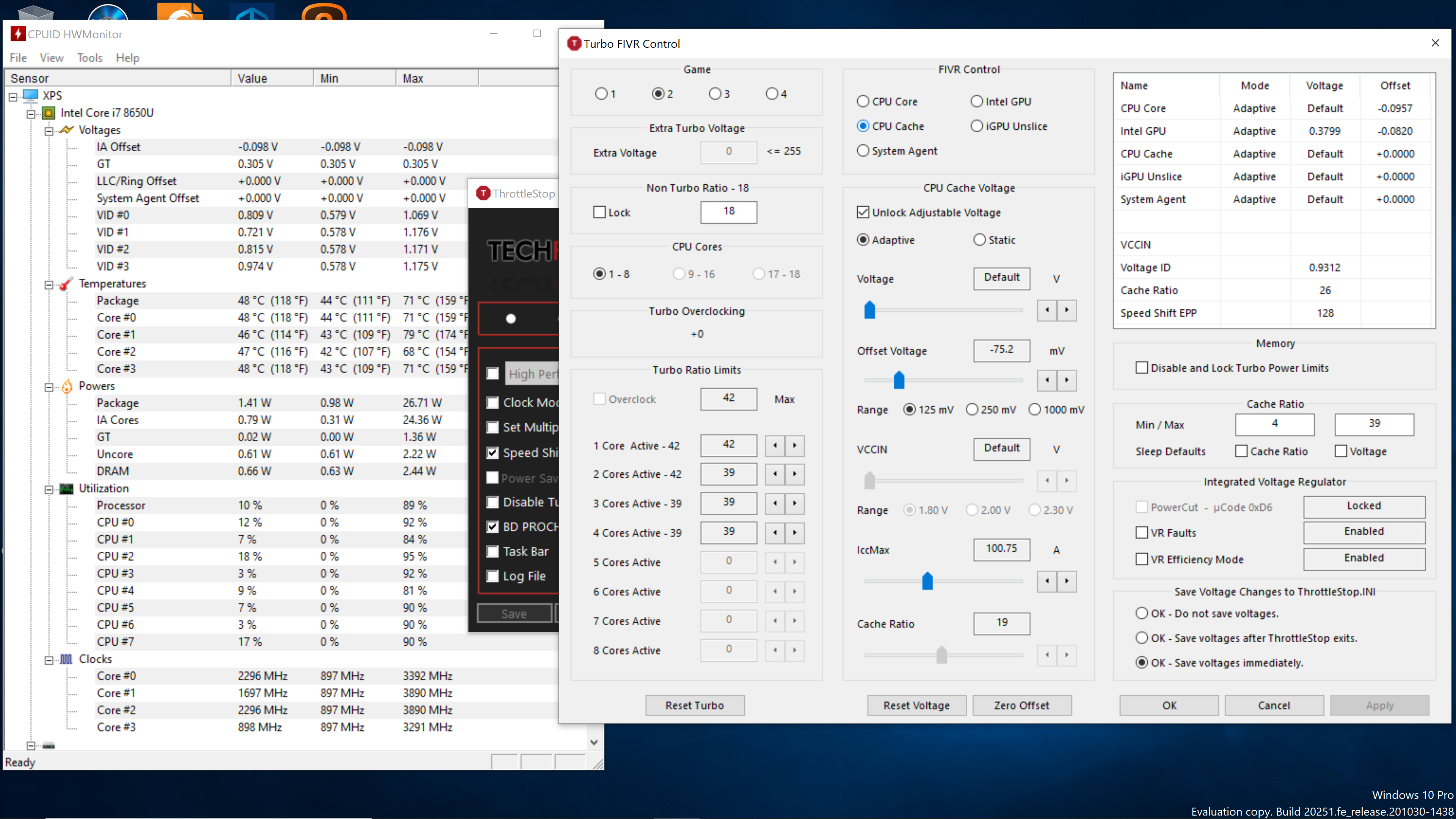The height and width of the screenshot is (819, 1456).
Task: Open the View menu in HWMonitor
Action: (52, 58)
